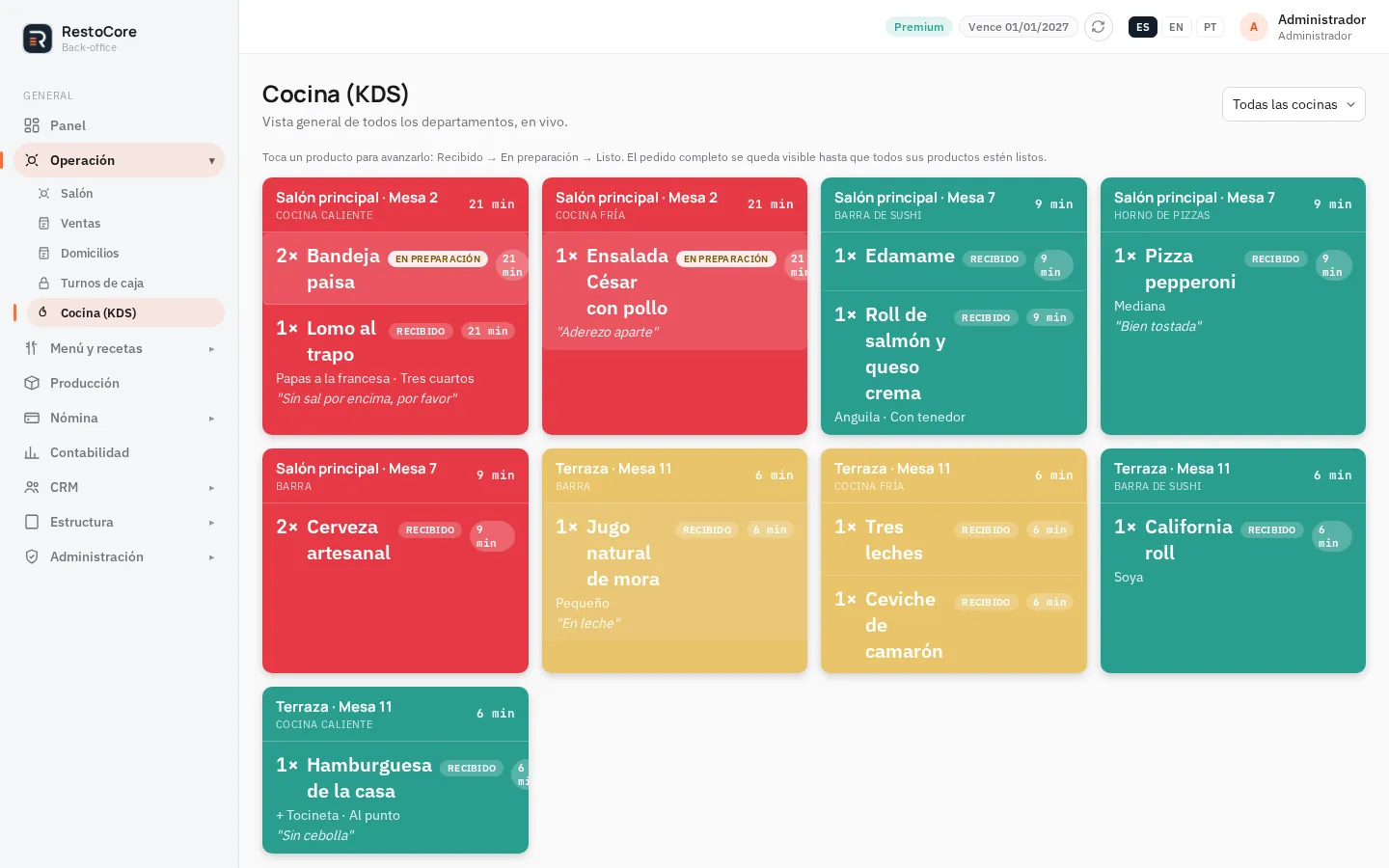Screen dimensions: 1389x868
Task: Switch language to EN
Action: coord(1176,27)
